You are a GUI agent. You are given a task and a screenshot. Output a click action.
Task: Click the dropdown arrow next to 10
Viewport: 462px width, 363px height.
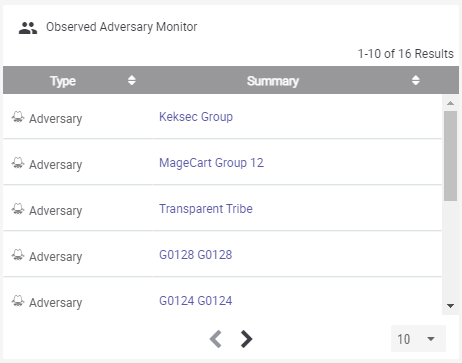pos(431,339)
